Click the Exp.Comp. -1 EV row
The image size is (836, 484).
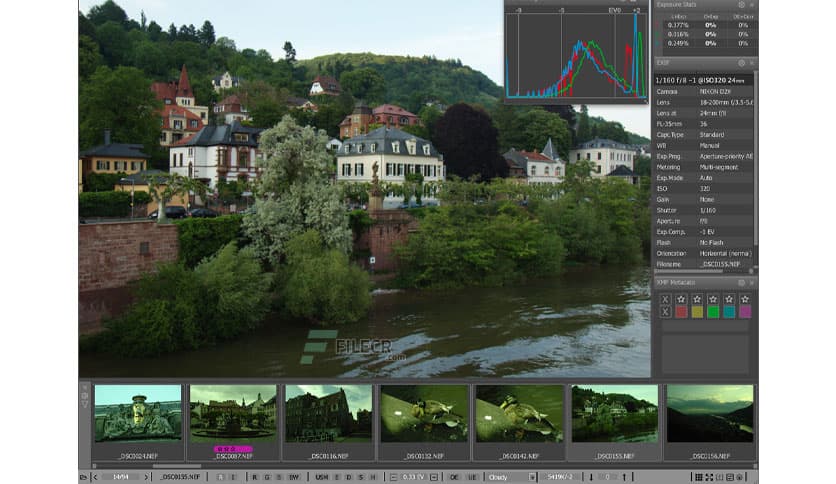(x=703, y=232)
